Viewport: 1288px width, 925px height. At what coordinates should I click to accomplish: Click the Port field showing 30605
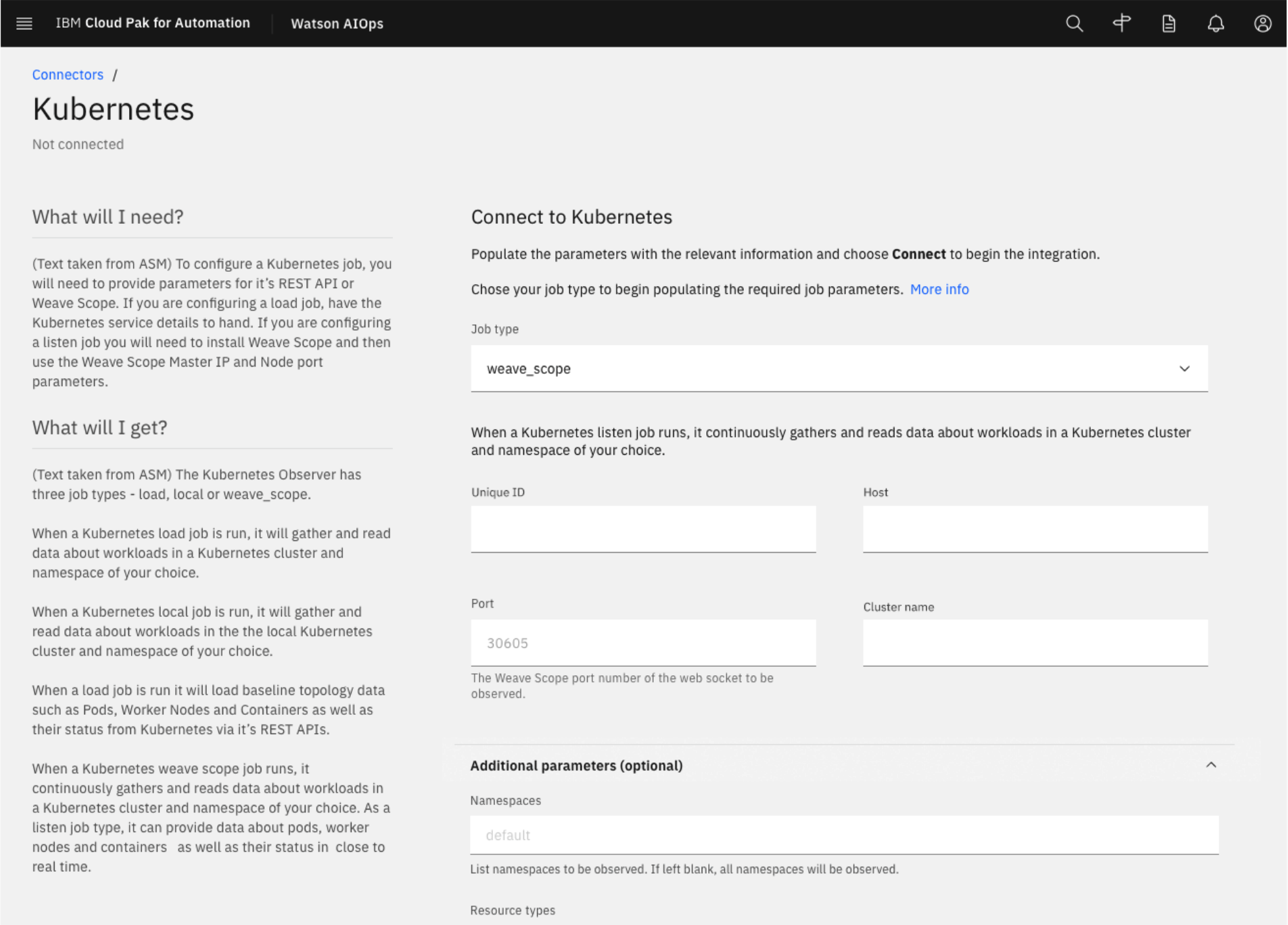pos(643,643)
